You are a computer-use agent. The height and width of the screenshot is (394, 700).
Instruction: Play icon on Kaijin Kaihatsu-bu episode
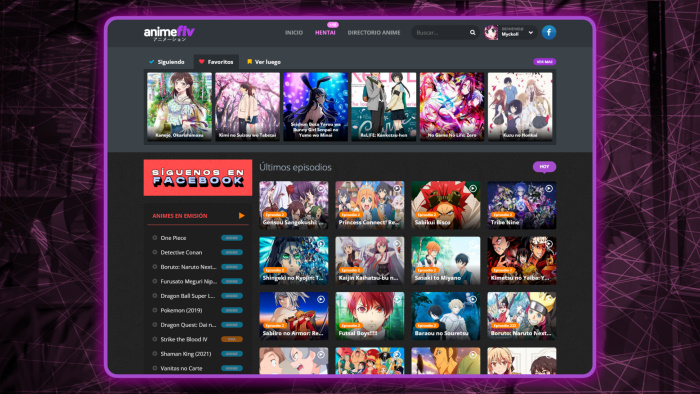pos(396,244)
